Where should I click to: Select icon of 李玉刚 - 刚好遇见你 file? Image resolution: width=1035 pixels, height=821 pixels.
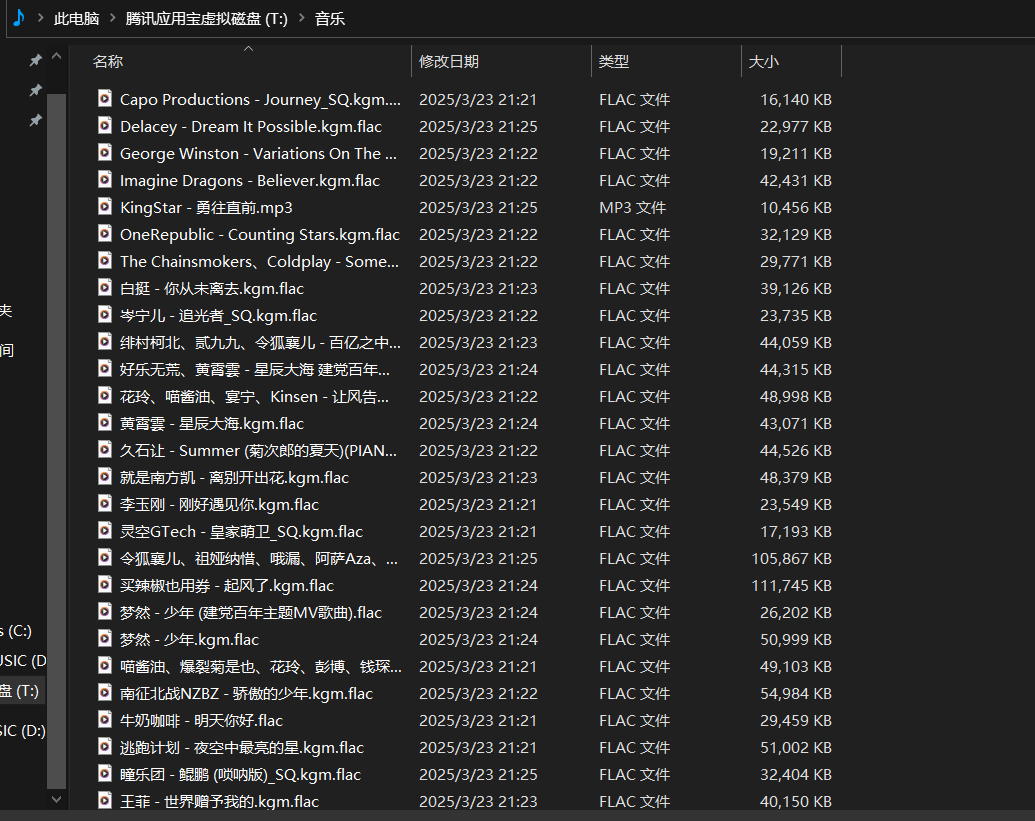coord(104,504)
